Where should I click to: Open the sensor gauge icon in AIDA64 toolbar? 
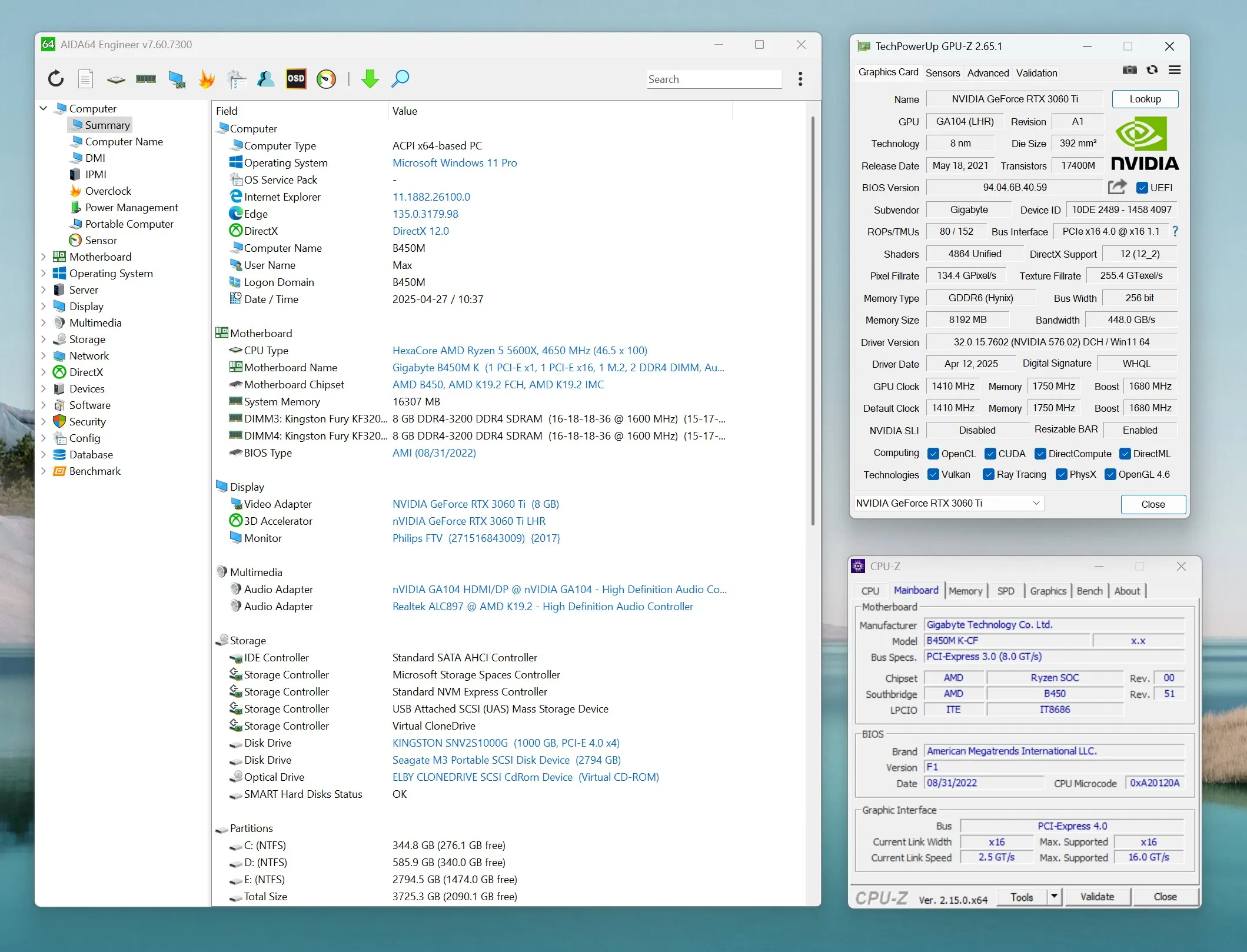[326, 79]
